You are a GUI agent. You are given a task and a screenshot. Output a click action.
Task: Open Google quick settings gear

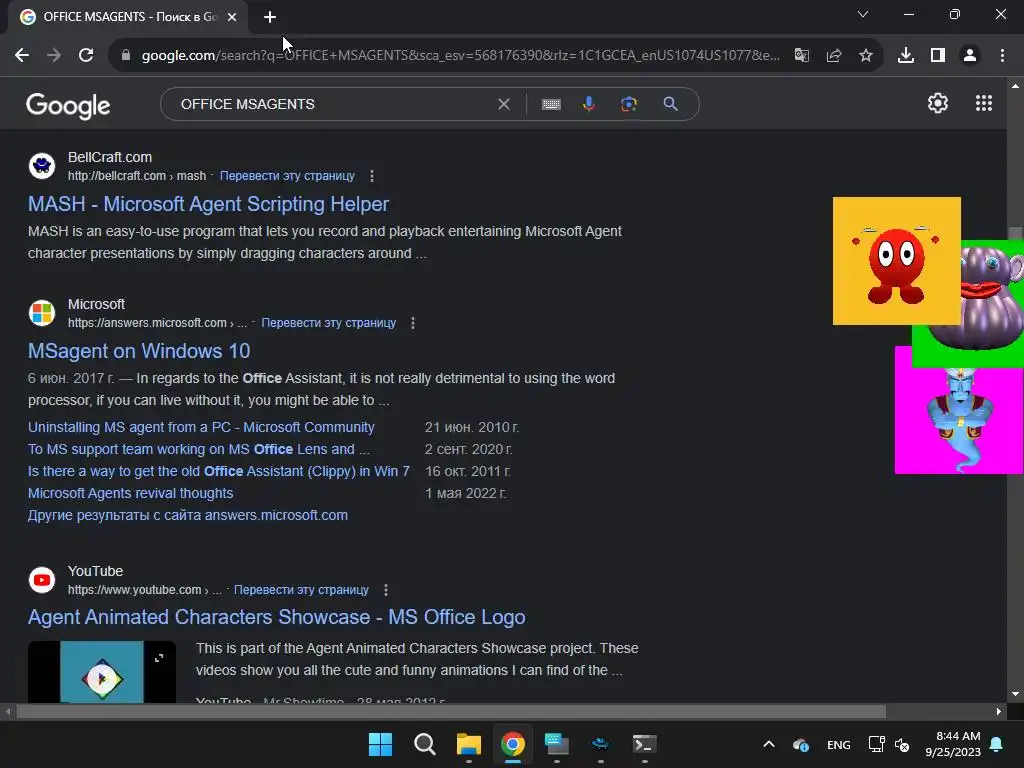938,103
